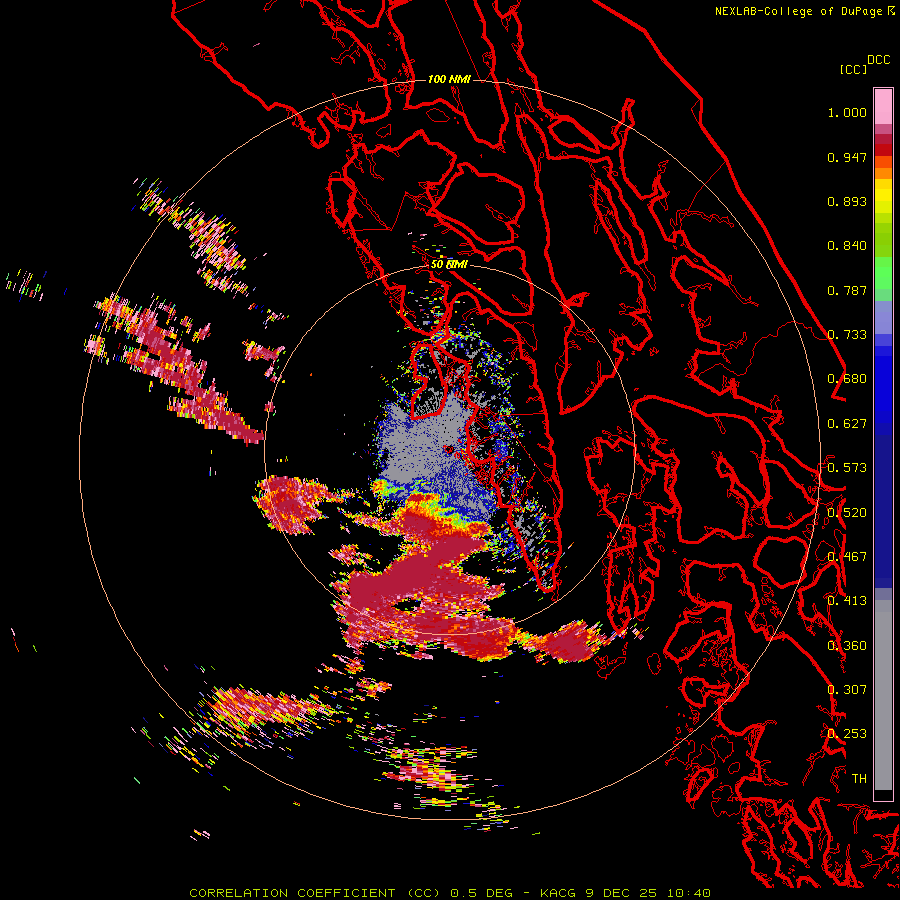Image resolution: width=900 pixels, height=900 pixels.
Task: Click the radar site center marker
Action: coord(449,450)
